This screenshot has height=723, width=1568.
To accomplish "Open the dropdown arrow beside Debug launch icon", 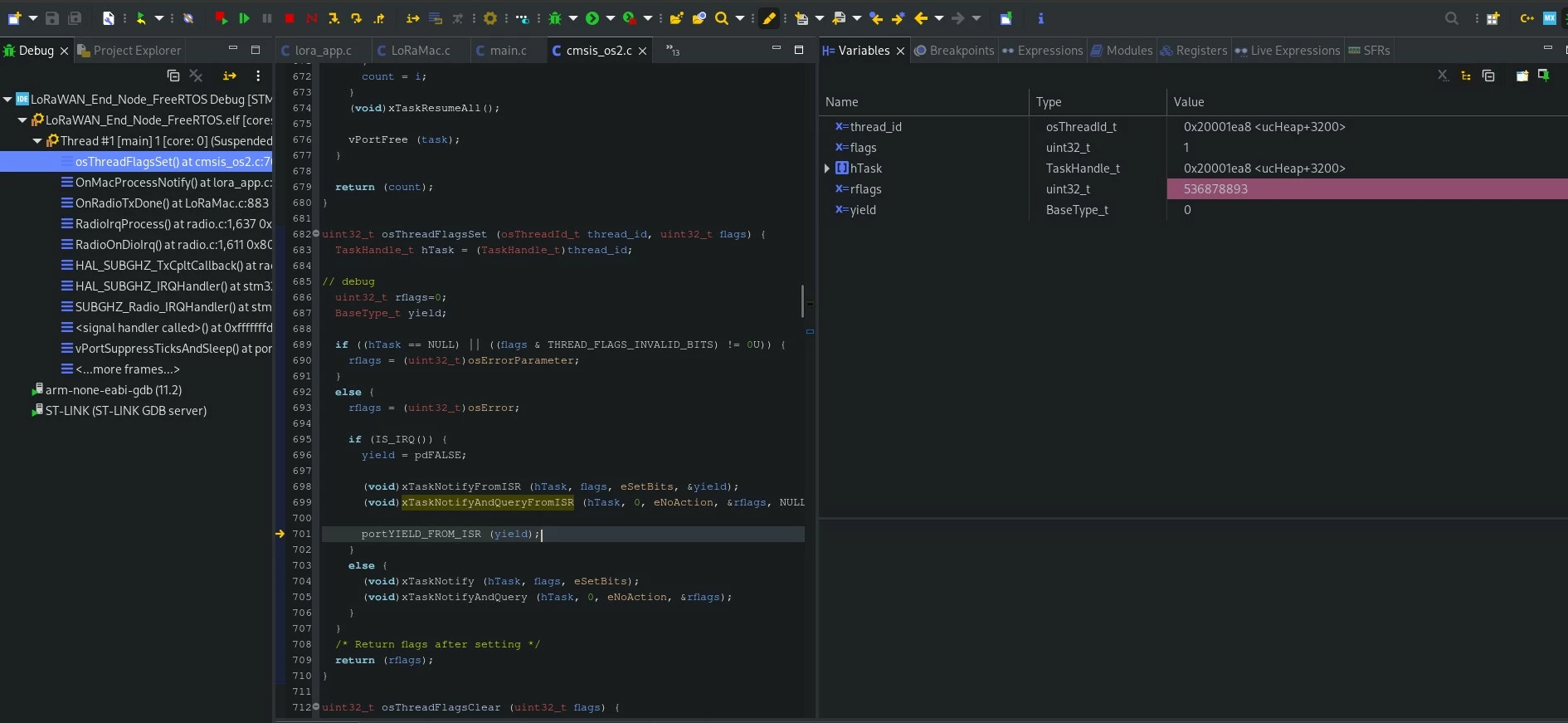I will [572, 17].
